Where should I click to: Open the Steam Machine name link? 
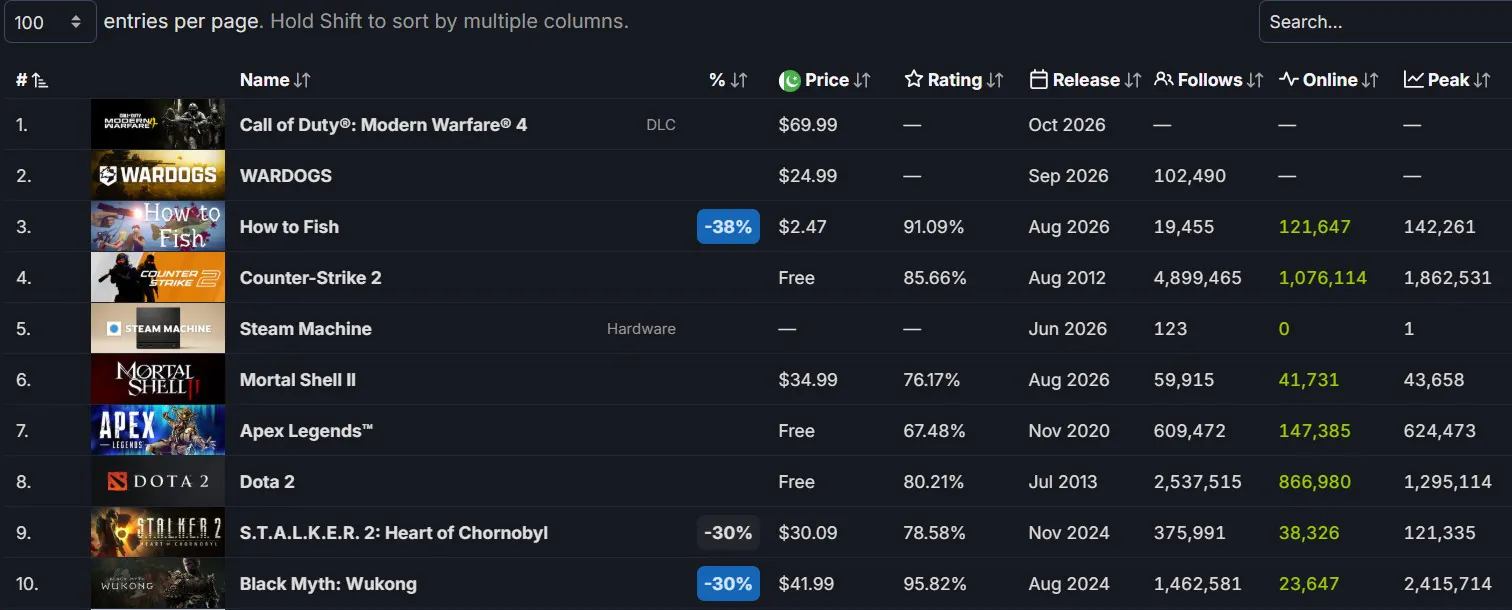point(306,328)
